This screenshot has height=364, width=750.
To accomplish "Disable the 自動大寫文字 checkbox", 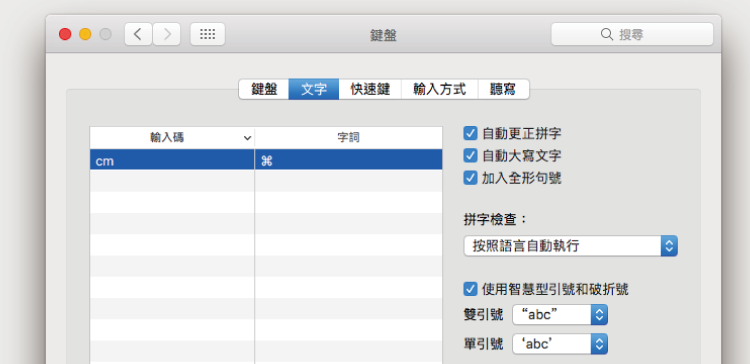I will (x=471, y=155).
